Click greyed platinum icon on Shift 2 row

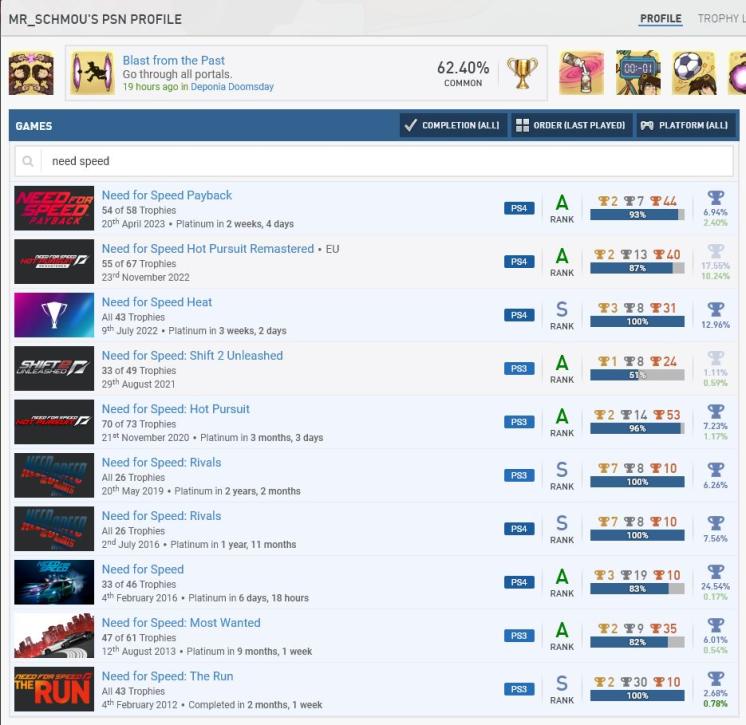pyautogui.click(x=716, y=359)
